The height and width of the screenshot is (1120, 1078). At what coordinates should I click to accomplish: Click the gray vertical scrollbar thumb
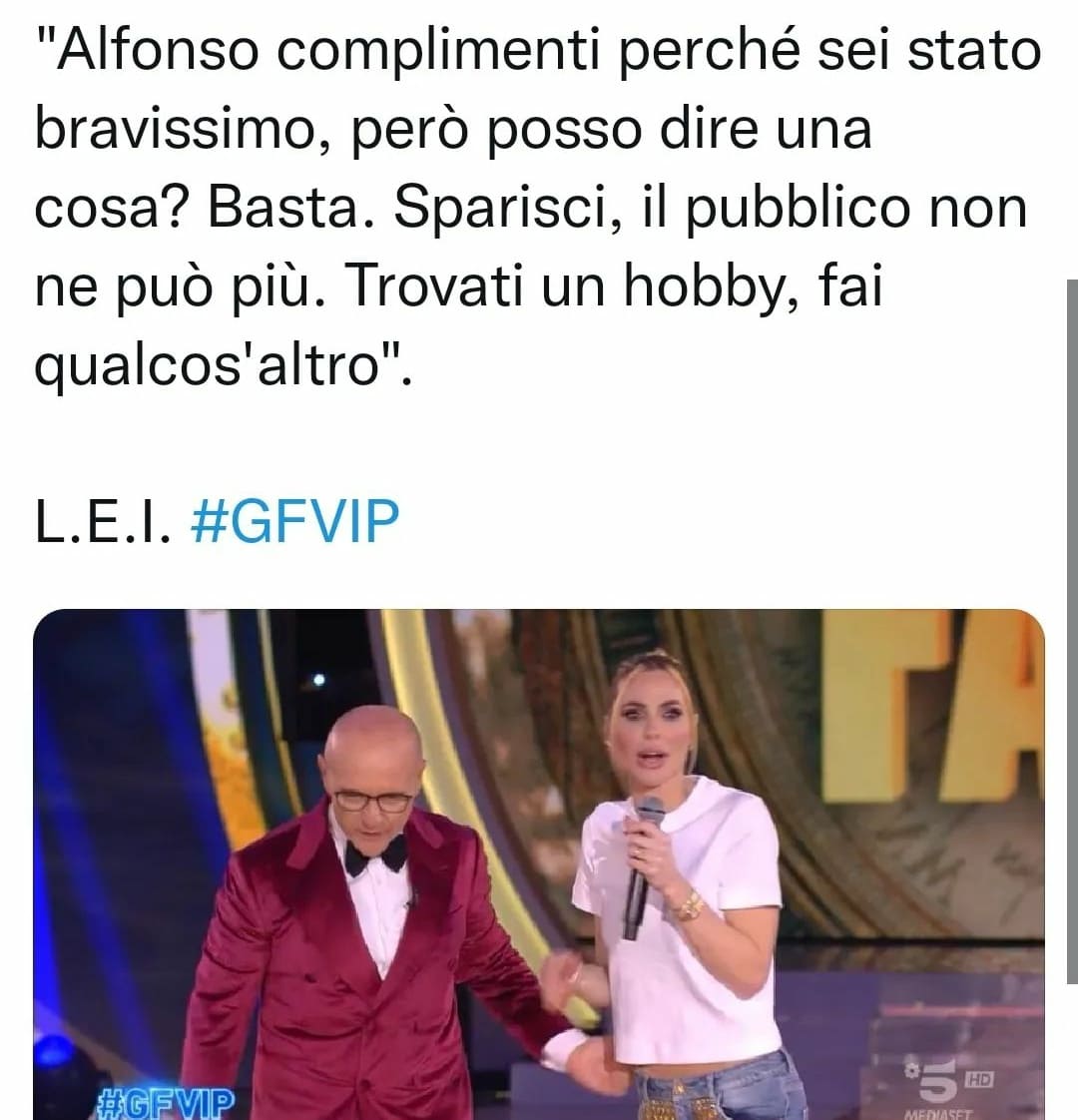[1072, 631]
